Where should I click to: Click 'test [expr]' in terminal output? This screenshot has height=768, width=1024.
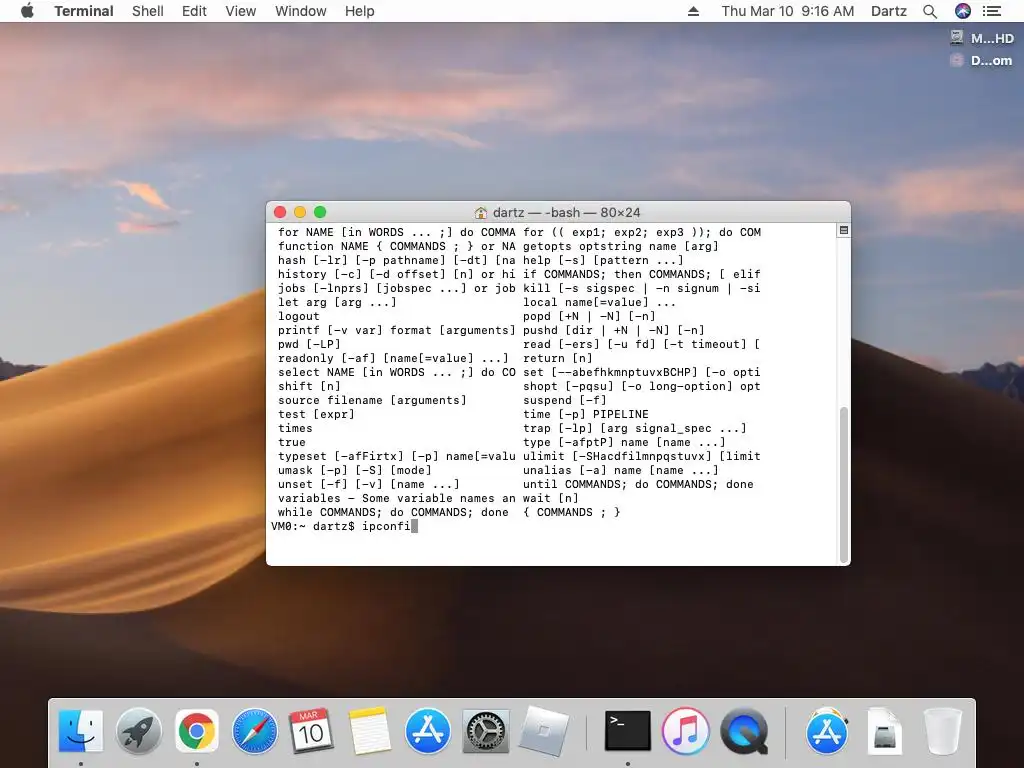(x=317, y=414)
